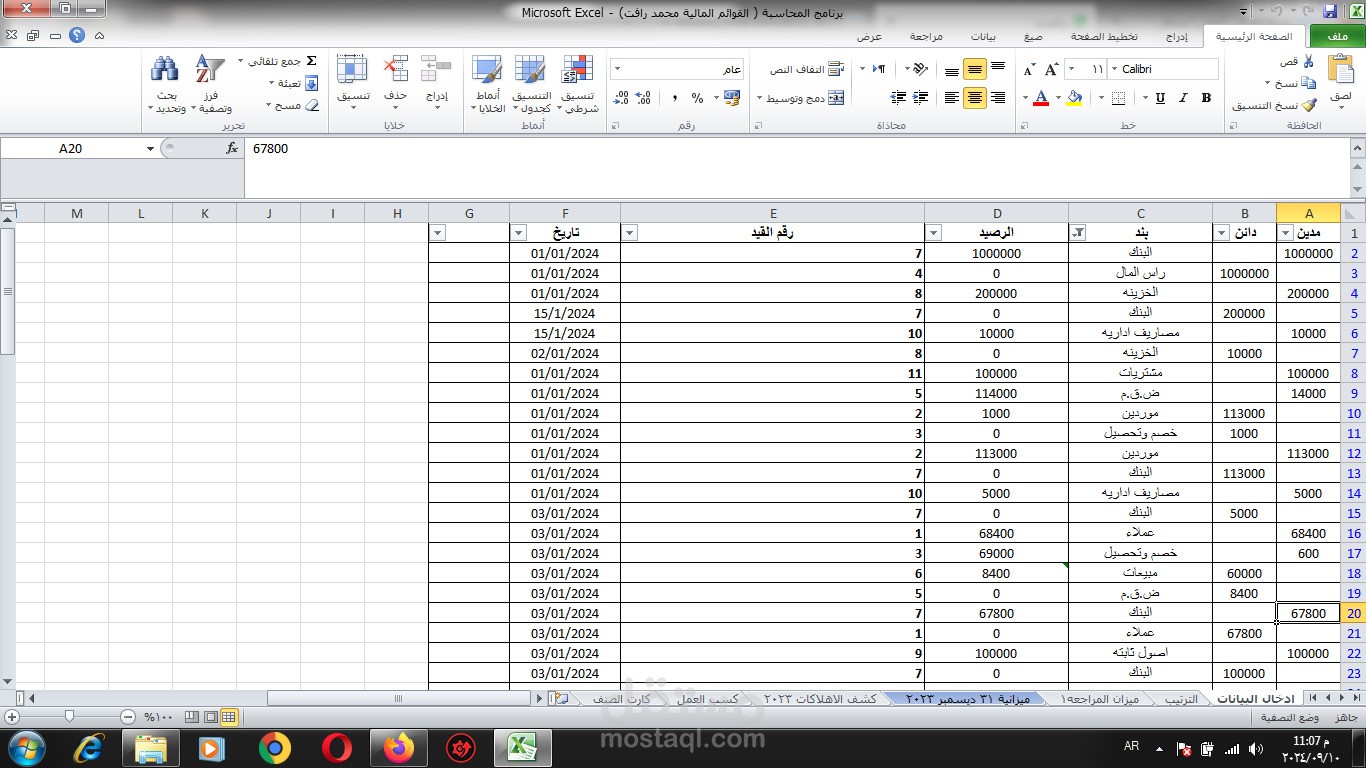Open the number format (عام) dropdown
1366x768 pixels.
[x=617, y=69]
